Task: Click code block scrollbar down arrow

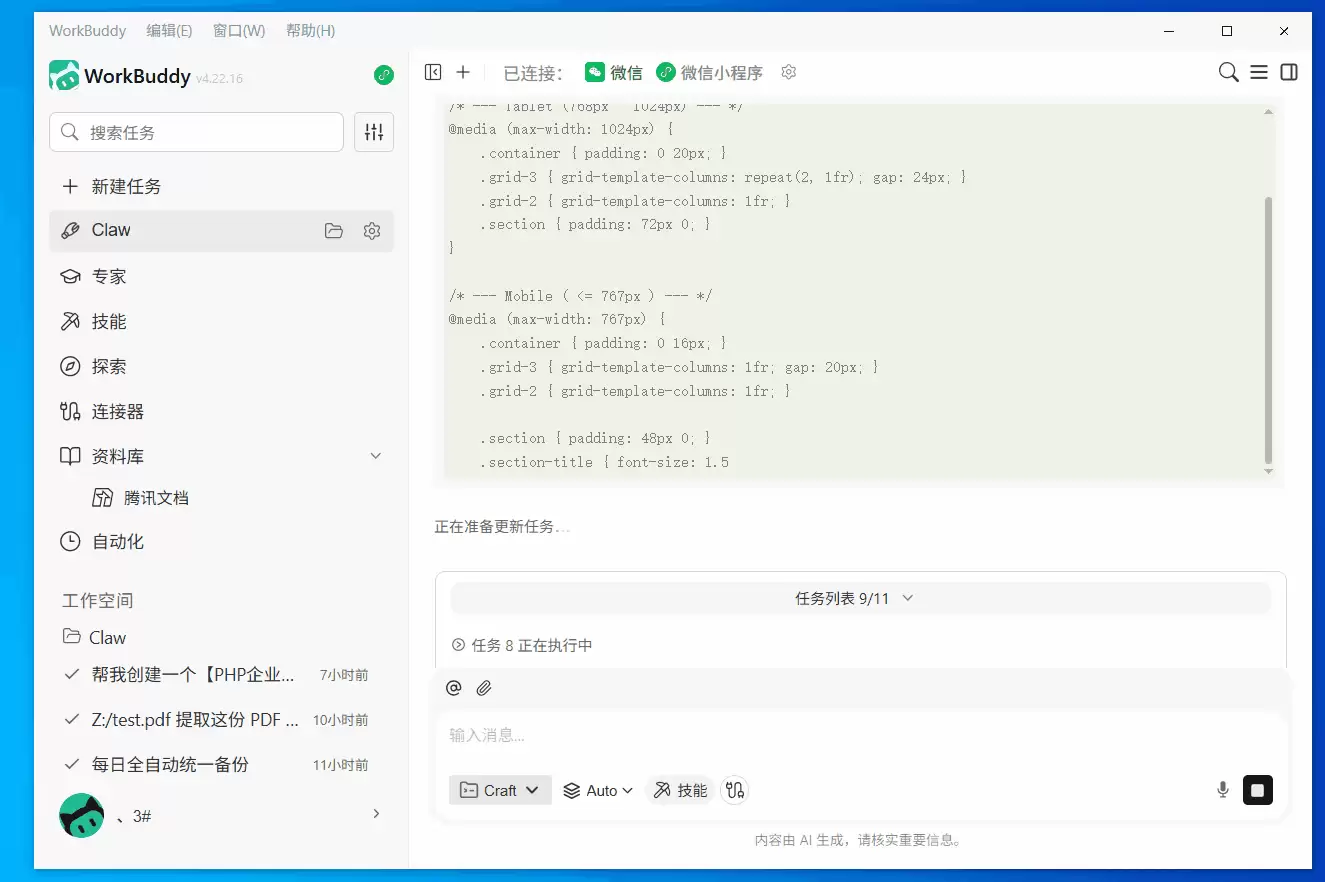Action: [x=1269, y=471]
